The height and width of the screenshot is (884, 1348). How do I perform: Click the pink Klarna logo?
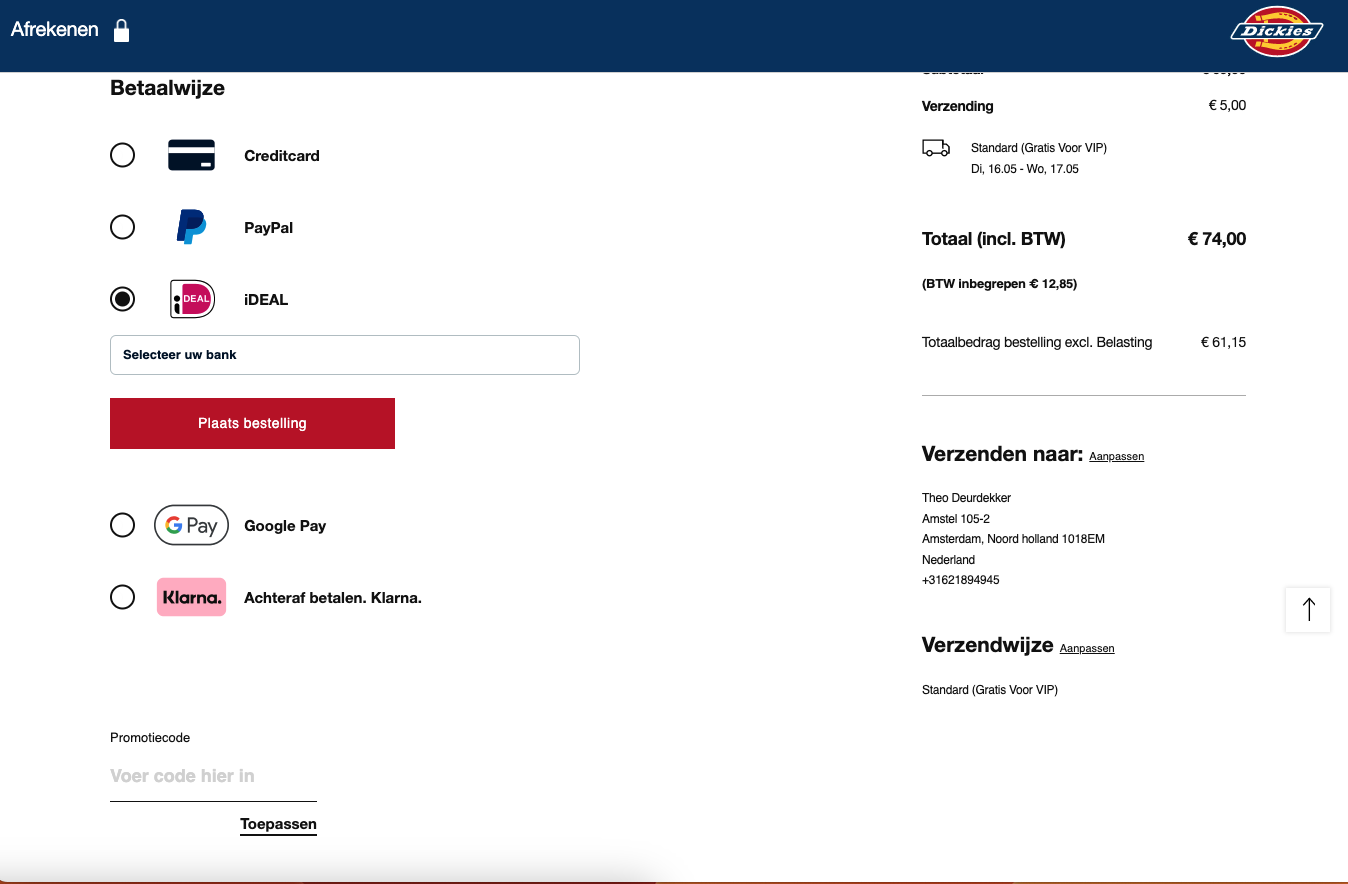[191, 597]
